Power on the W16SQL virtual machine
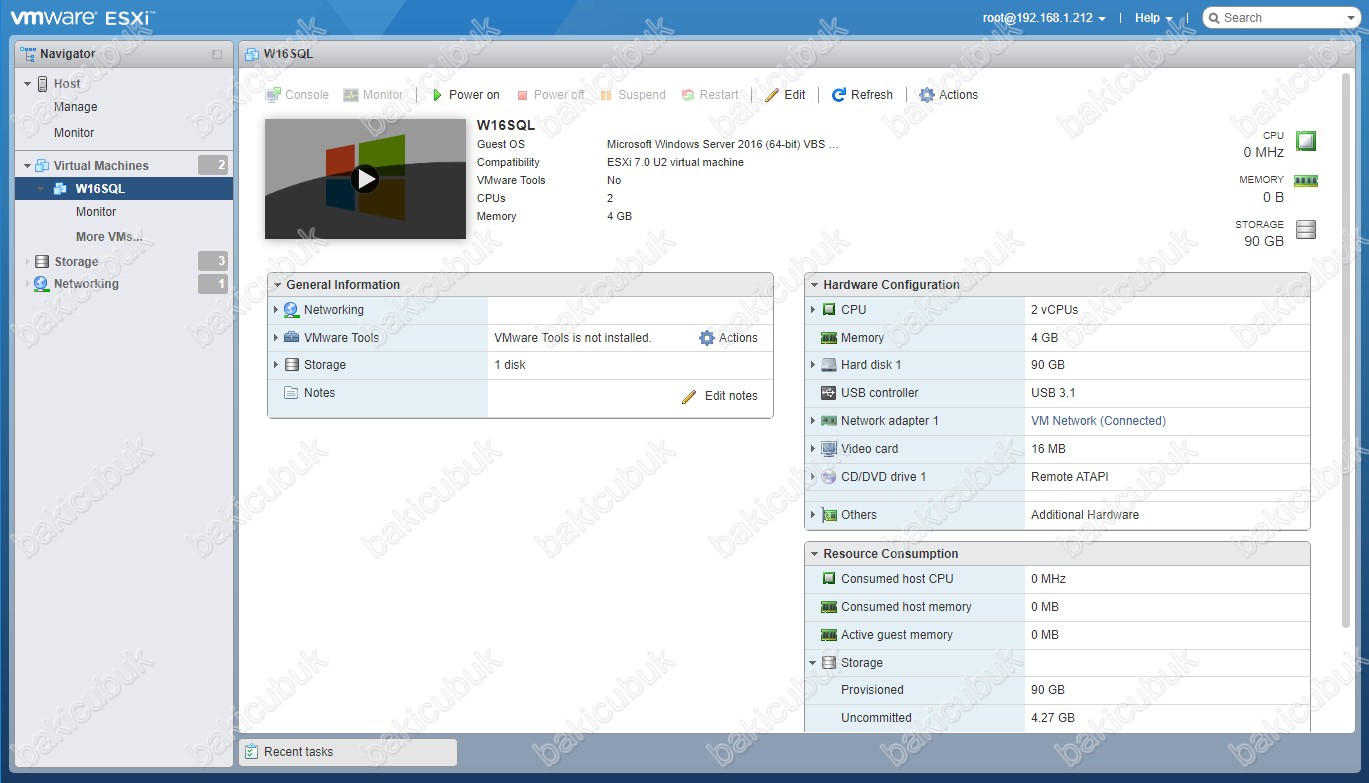Screen dimensions: 1369x783 465,95
